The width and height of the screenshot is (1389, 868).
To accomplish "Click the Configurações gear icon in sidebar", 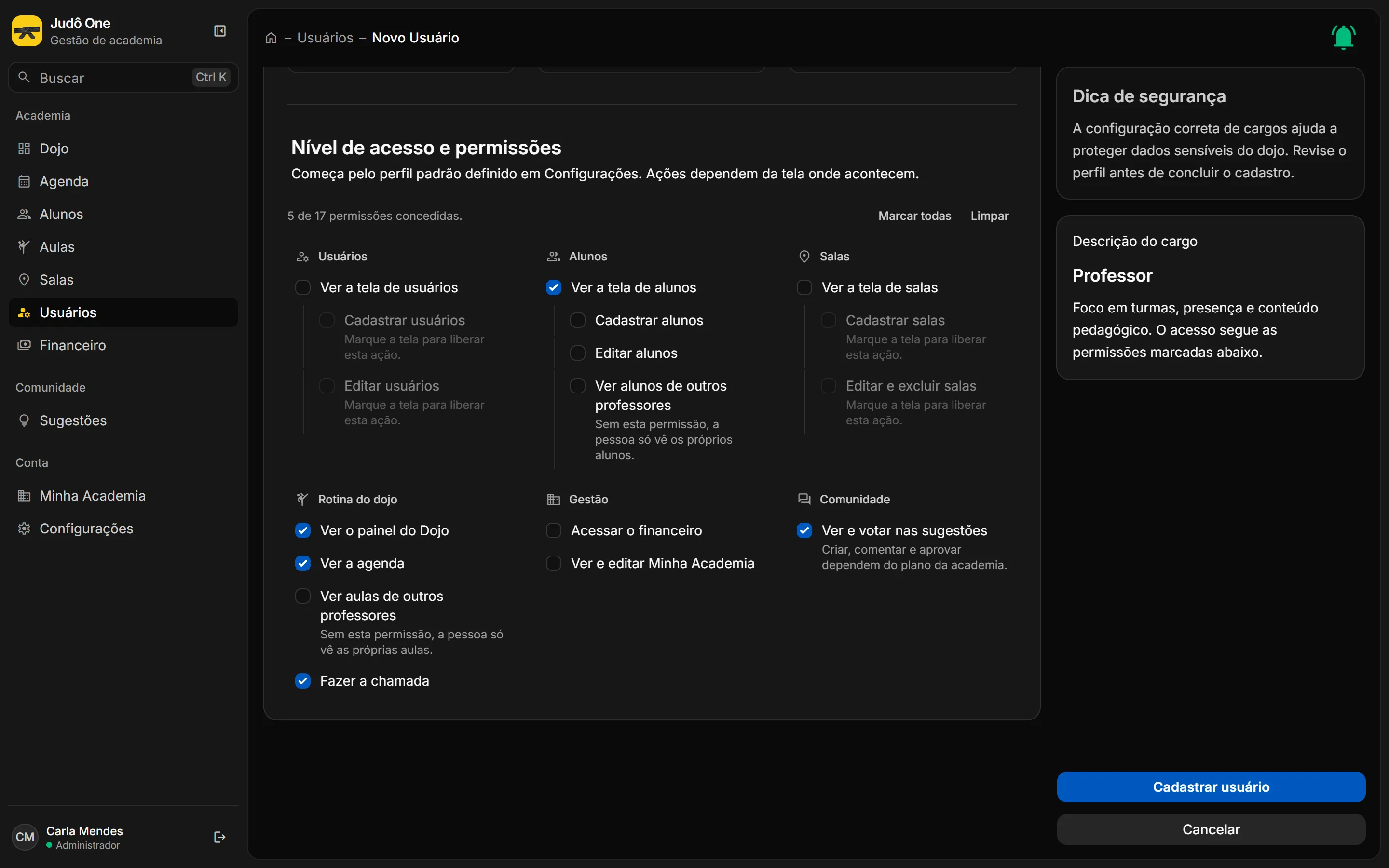I will coord(24,528).
